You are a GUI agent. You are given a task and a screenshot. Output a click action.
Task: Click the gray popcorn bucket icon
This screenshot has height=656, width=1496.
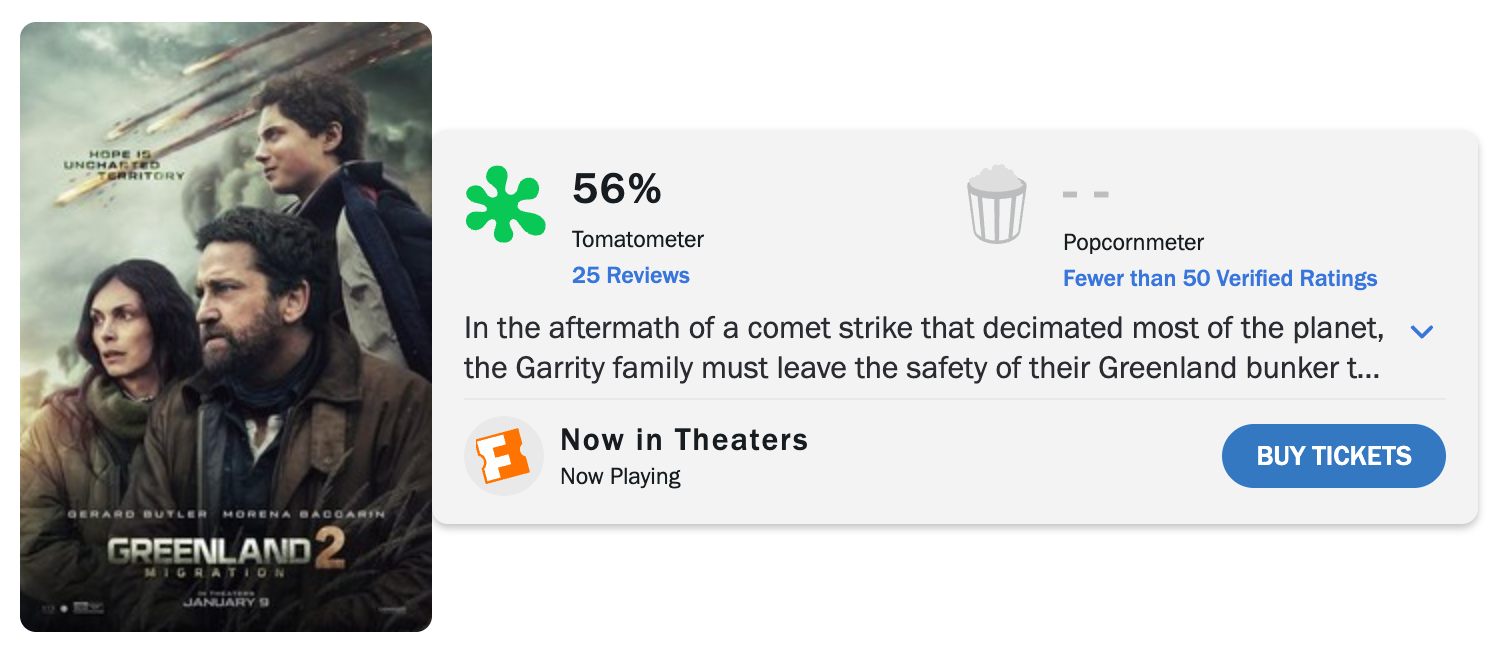(997, 206)
